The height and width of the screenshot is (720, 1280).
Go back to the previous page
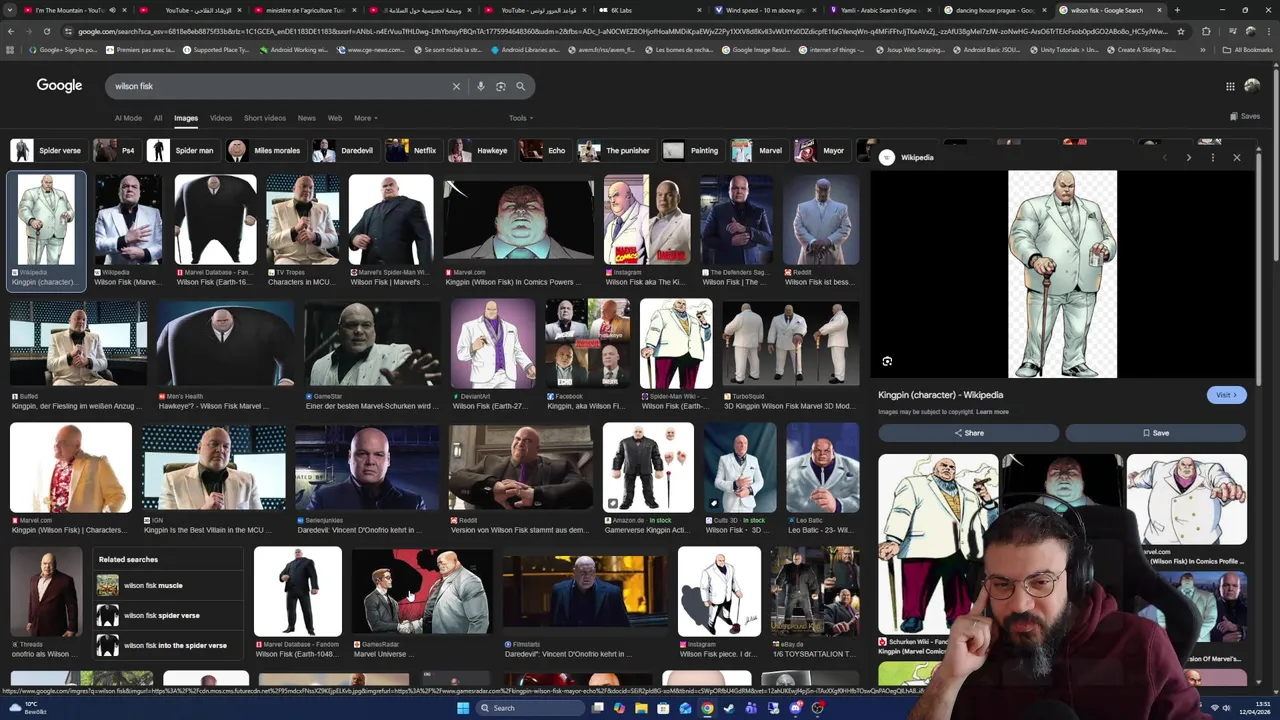[10, 31]
